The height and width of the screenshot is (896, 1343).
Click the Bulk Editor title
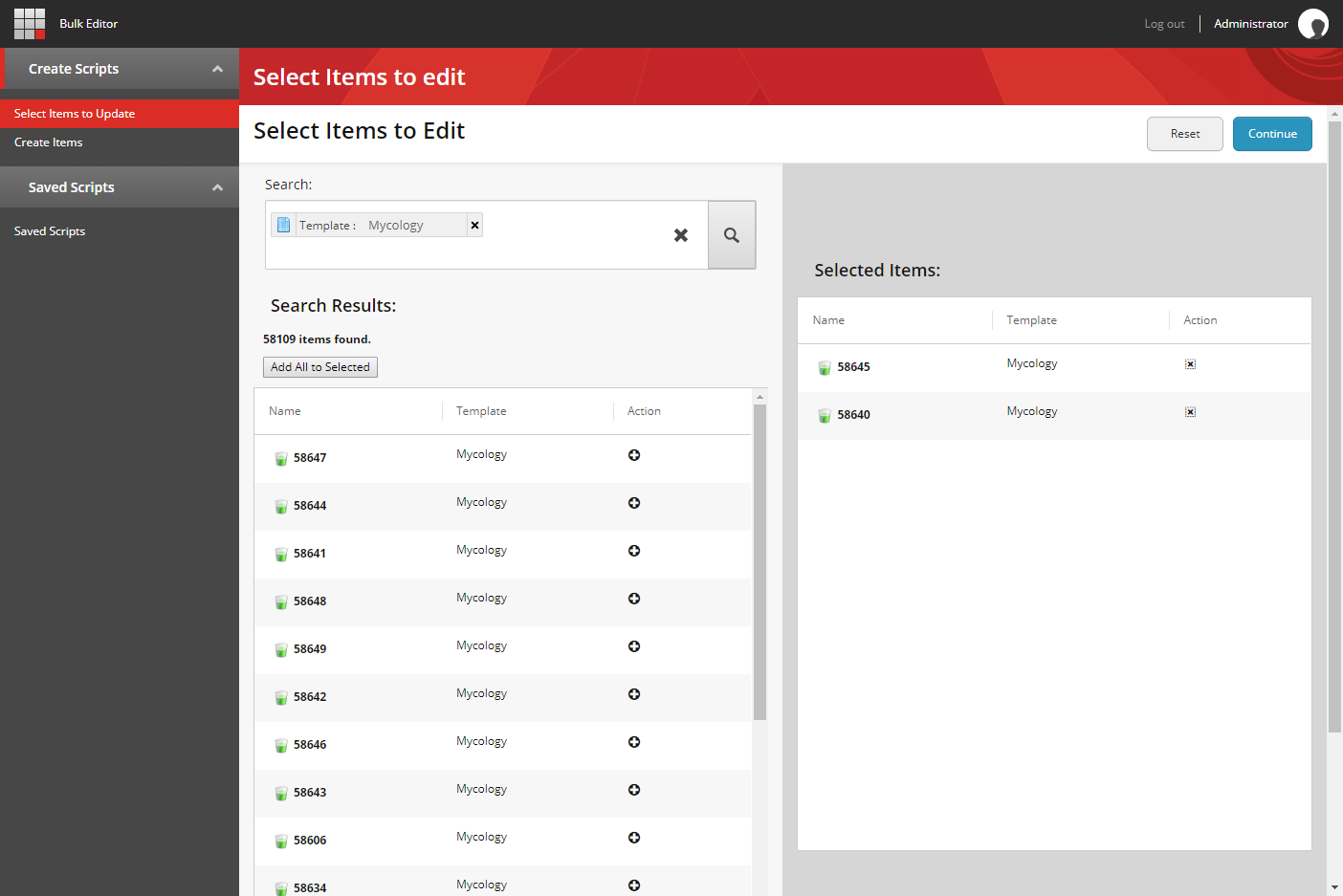89,24
